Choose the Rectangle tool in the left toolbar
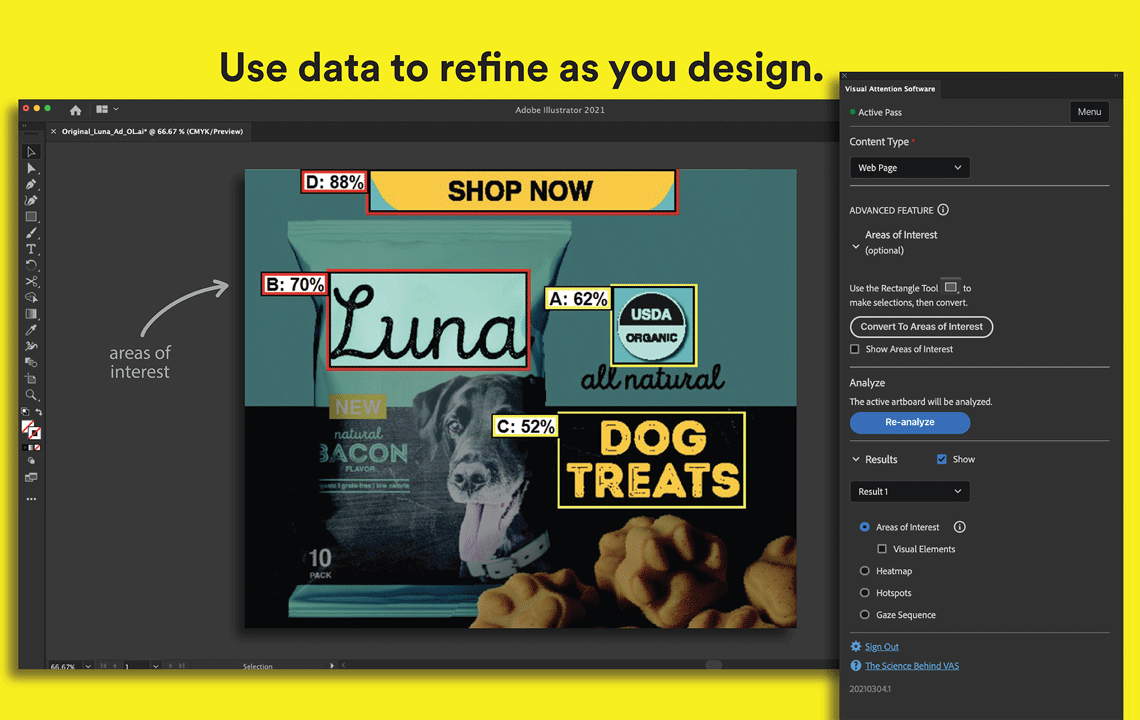The image size is (1140, 720). pos(31,217)
